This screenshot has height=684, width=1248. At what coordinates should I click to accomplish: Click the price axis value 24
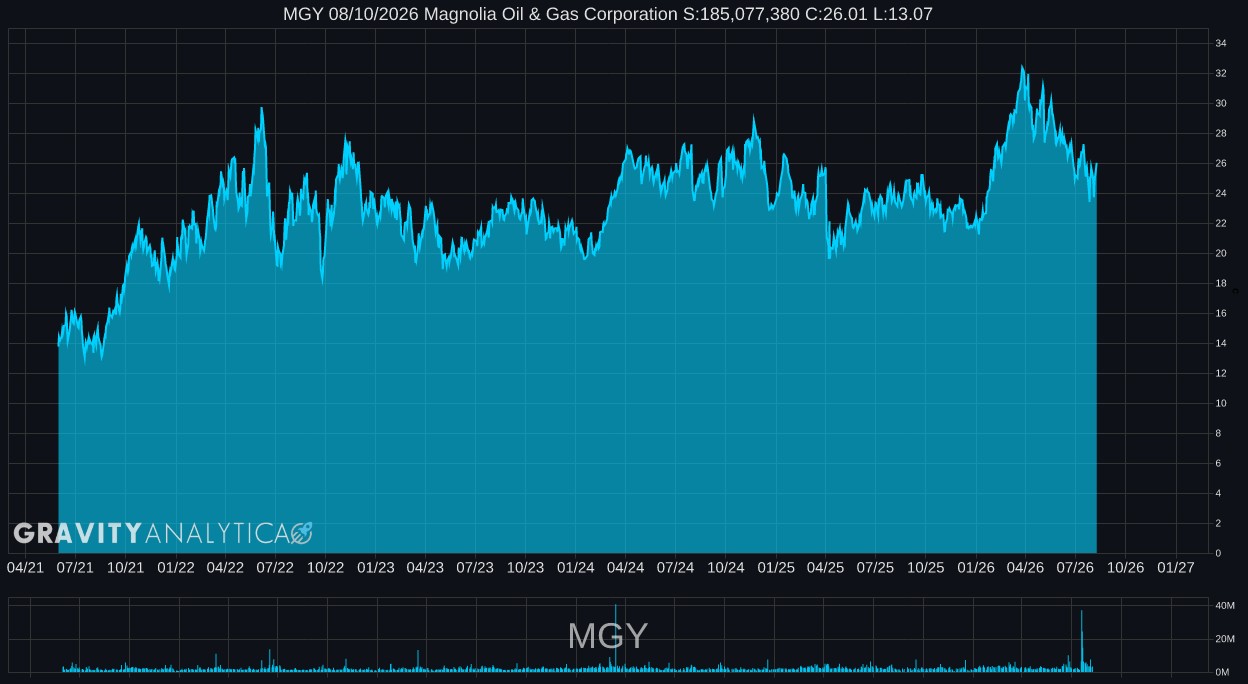click(1221, 193)
